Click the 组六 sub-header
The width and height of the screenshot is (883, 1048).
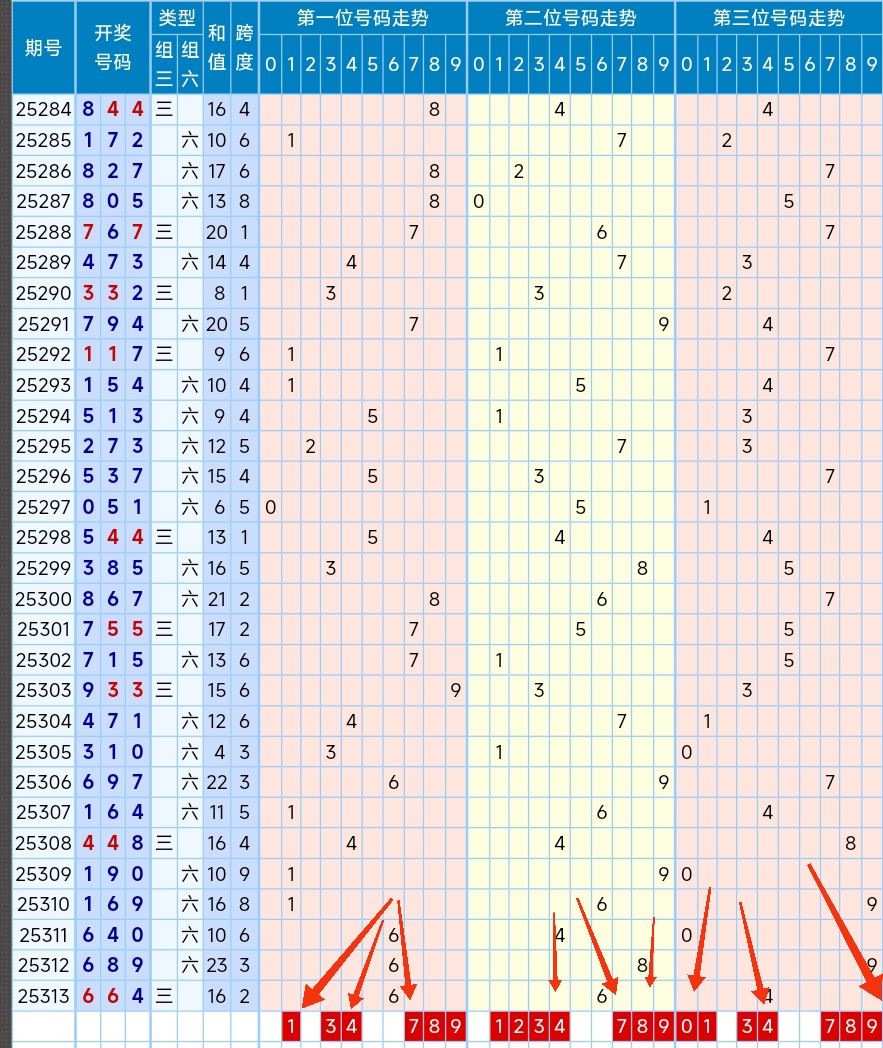[x=190, y=64]
